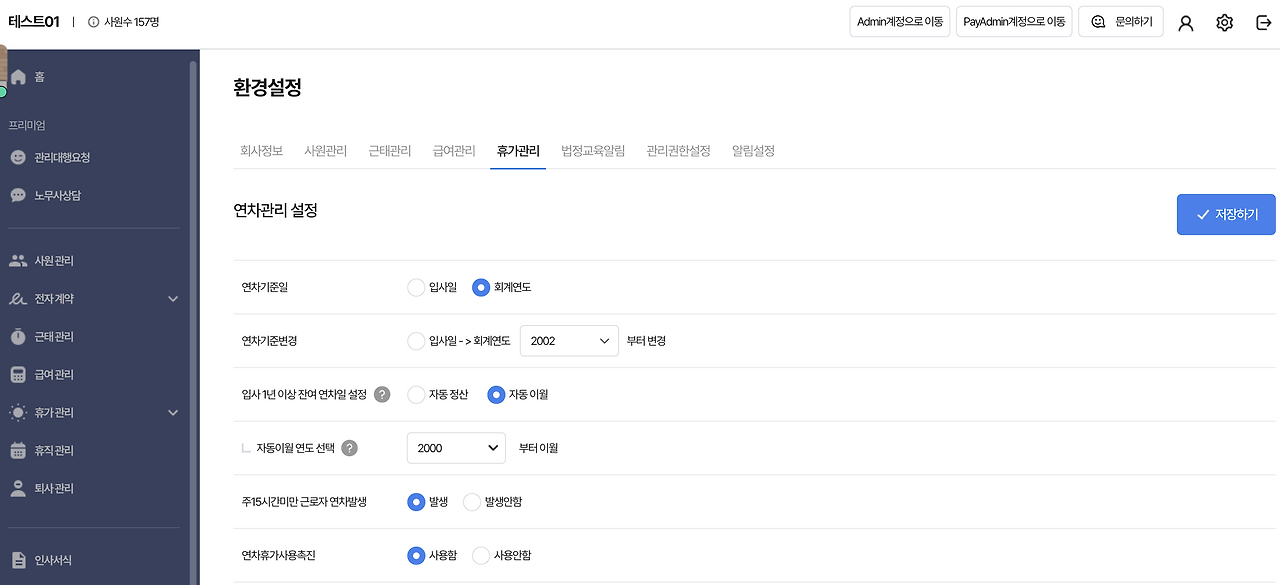Viewport: 1280px width, 585px height.
Task: Select 입사일 -> 회계연도 radio for 연차기준변경
Action: (x=416, y=341)
